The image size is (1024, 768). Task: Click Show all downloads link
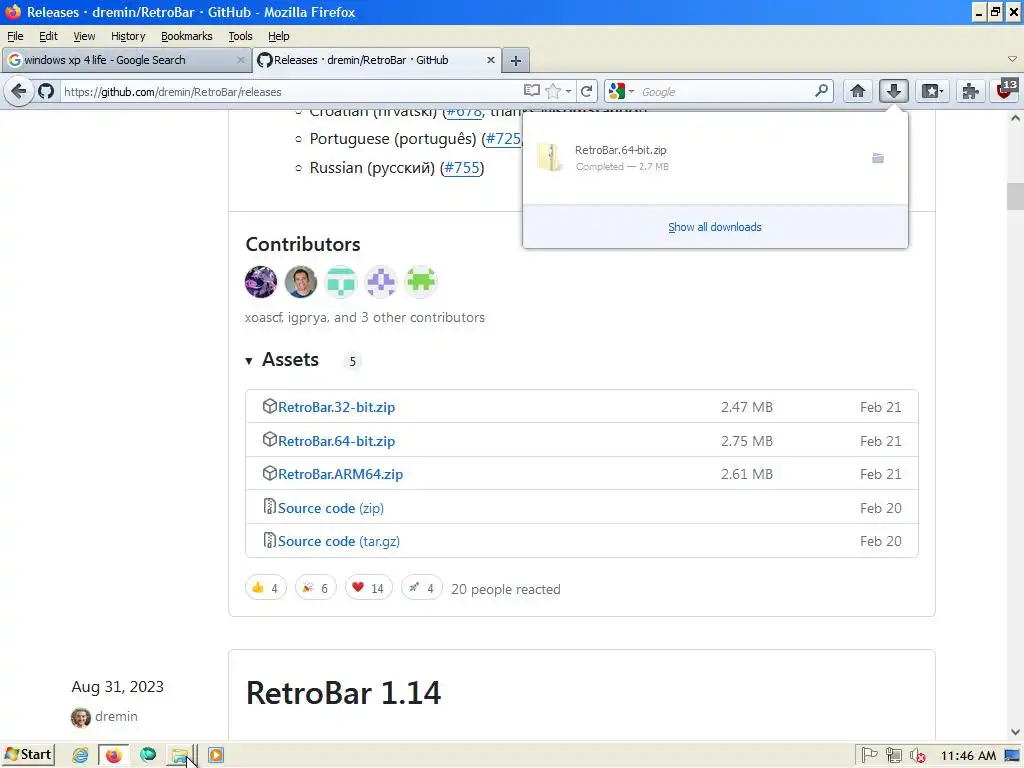[714, 227]
